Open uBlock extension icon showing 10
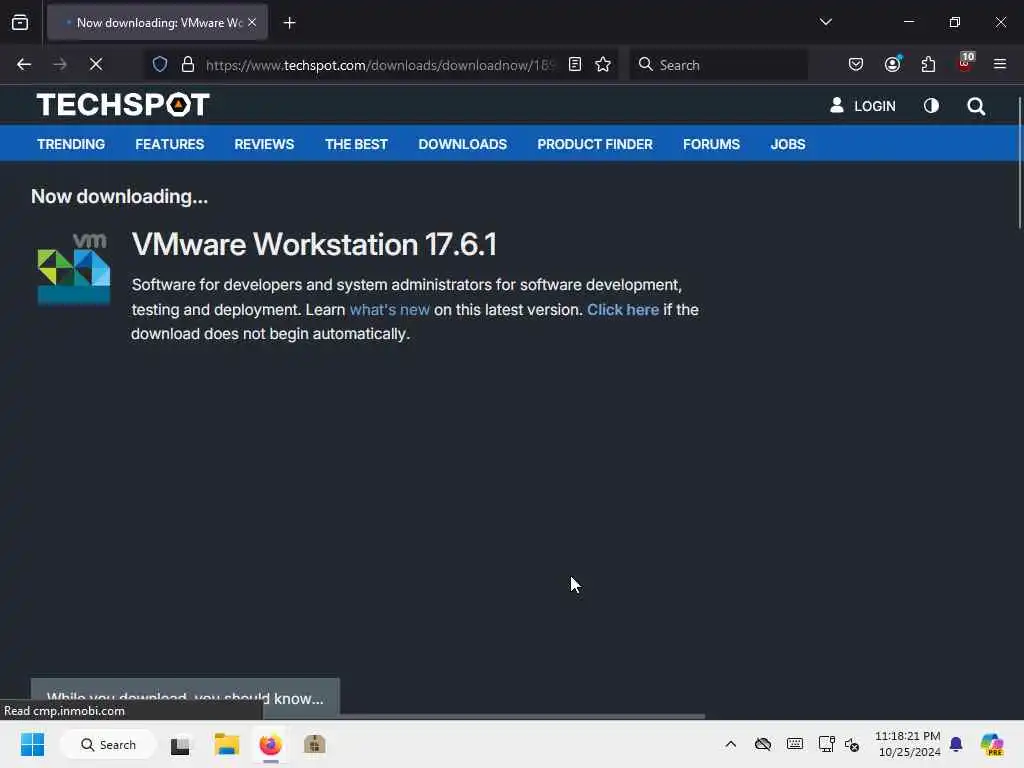 point(965,62)
